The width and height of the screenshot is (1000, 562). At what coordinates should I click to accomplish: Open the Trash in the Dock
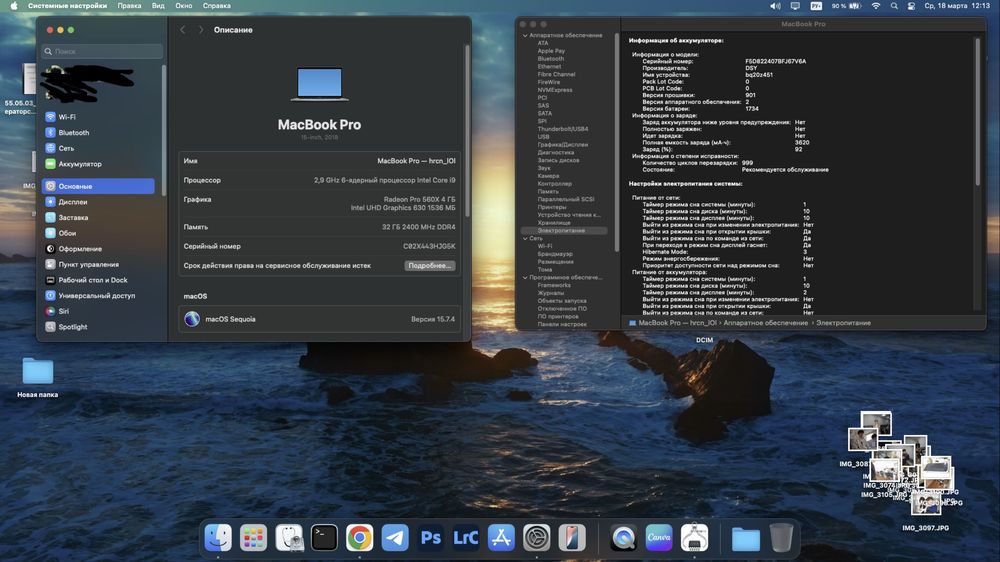pos(781,538)
